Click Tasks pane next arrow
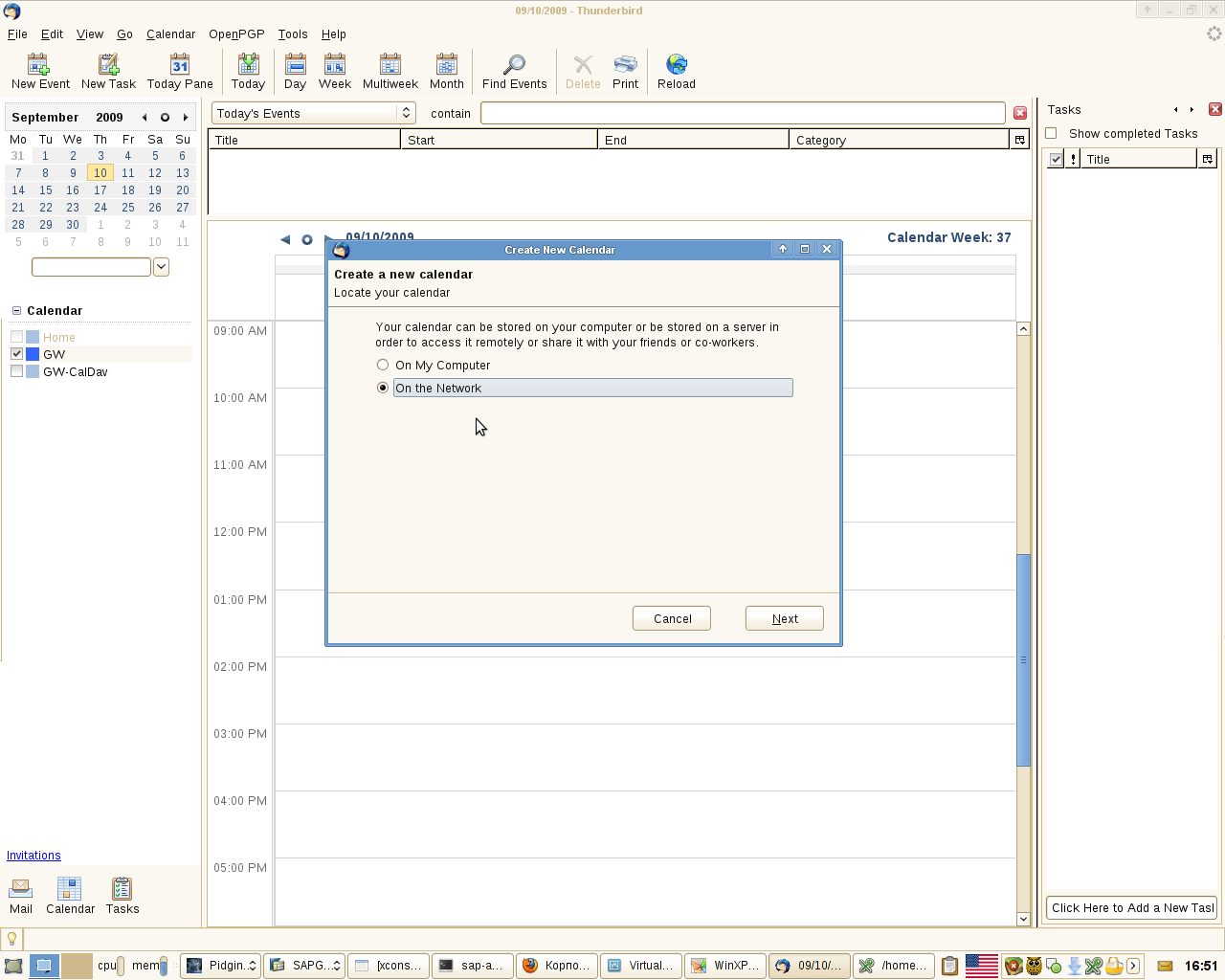Screen dimensions: 1225x980 (1192, 109)
